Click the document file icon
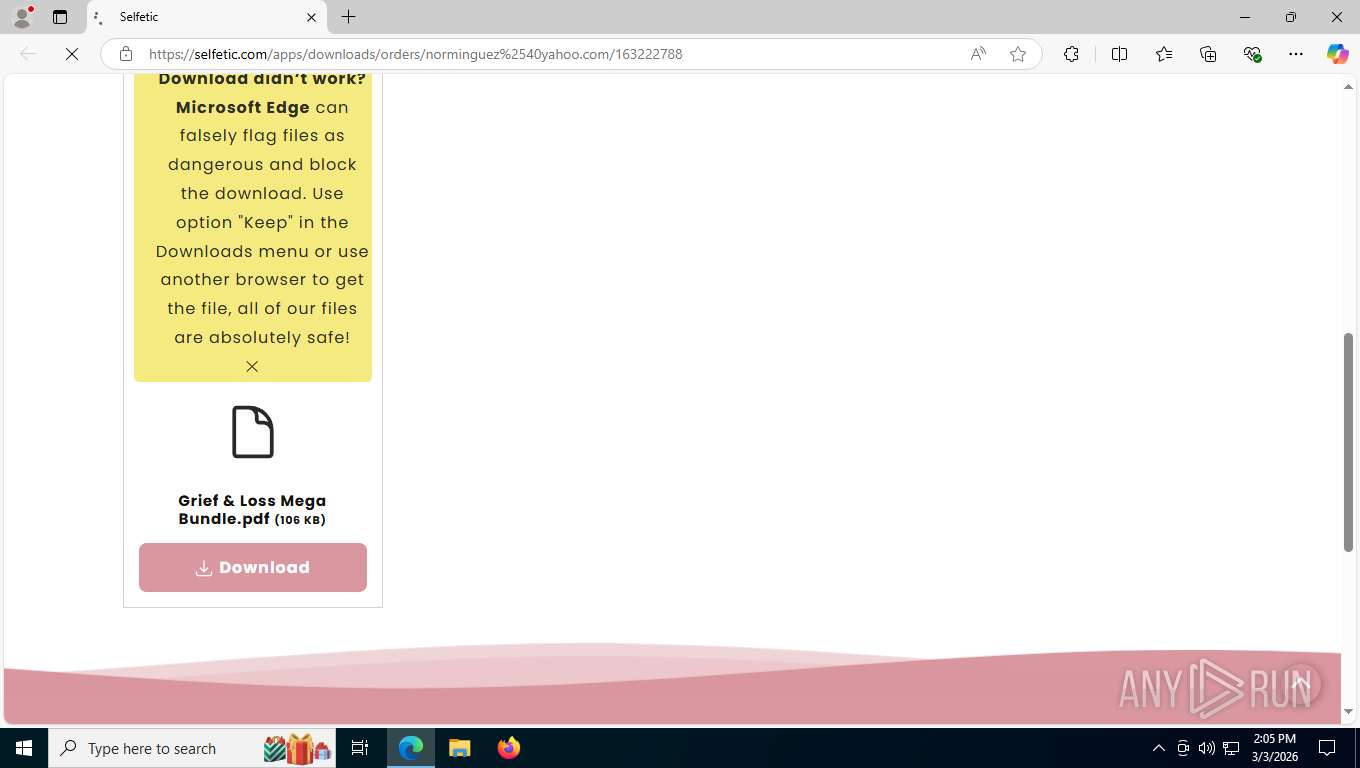This screenshot has width=1360, height=768. (x=253, y=432)
